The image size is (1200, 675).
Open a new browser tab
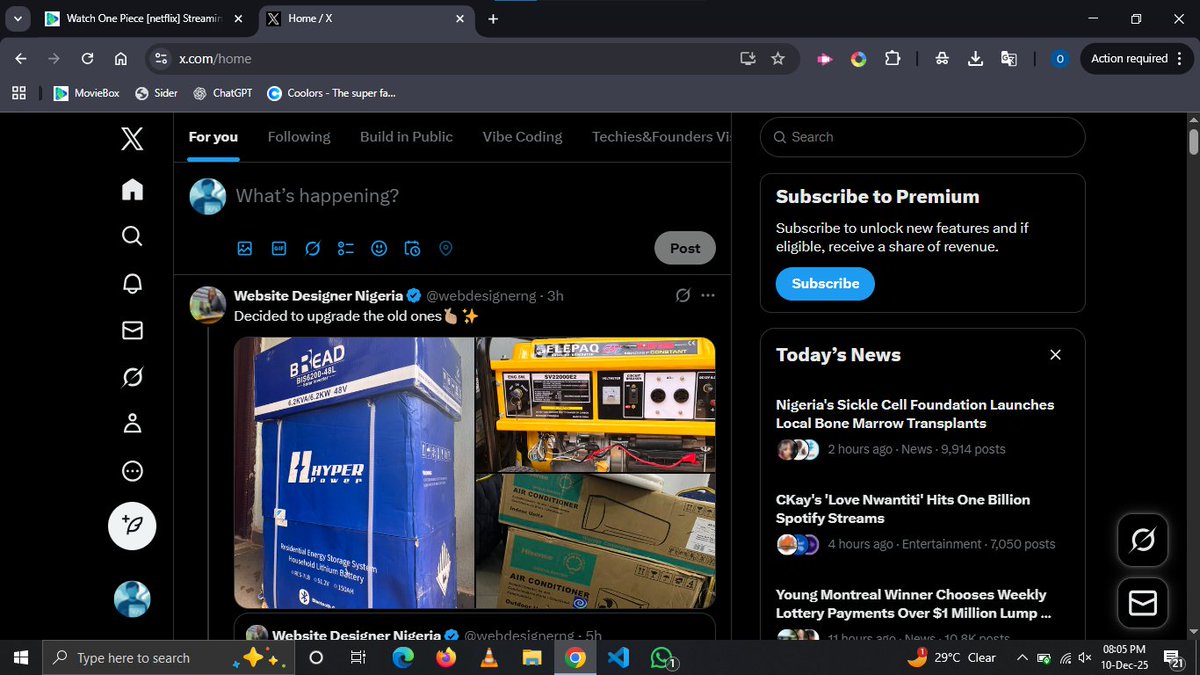[x=493, y=19]
